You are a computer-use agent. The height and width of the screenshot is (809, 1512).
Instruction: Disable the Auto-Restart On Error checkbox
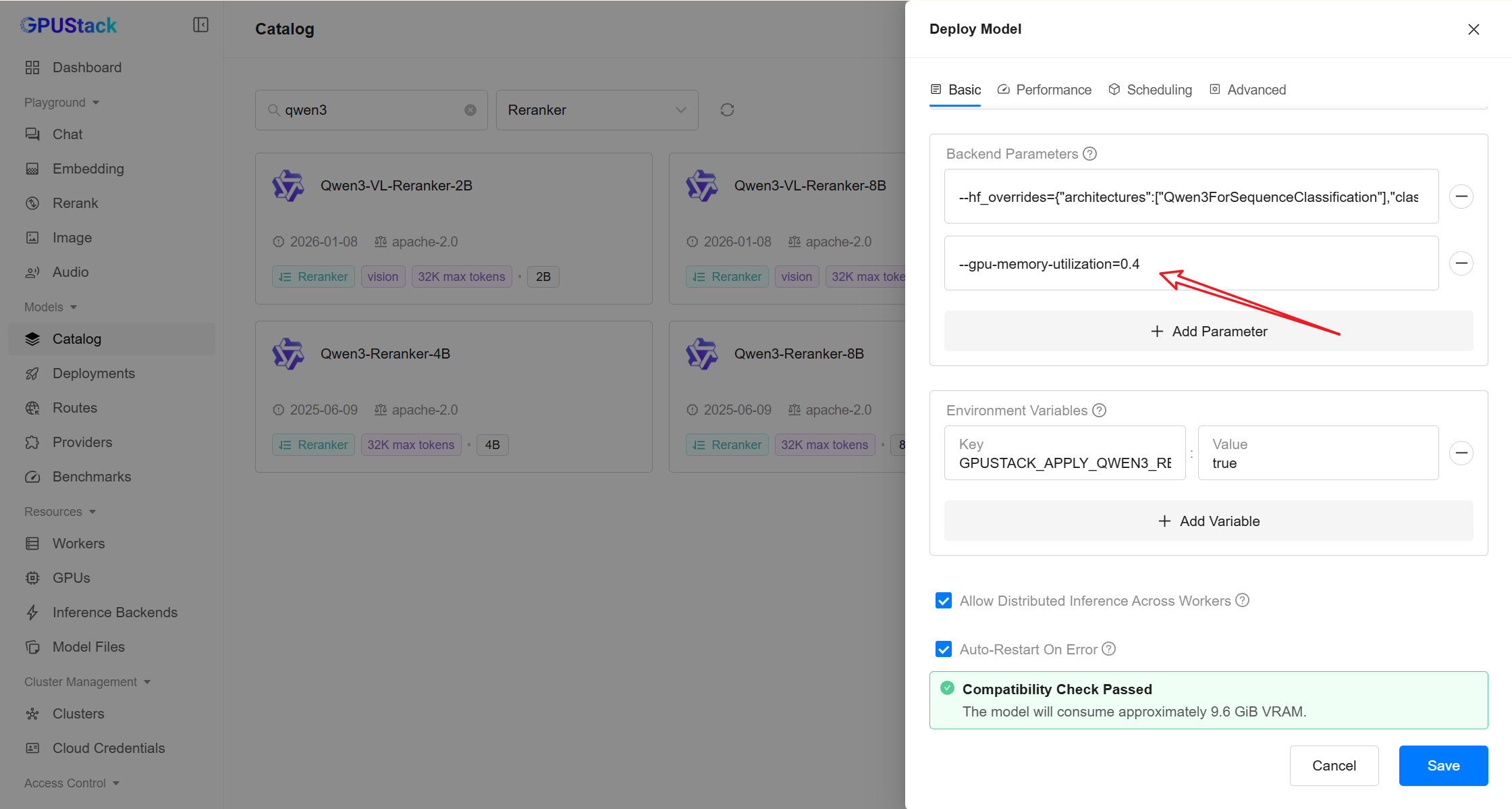click(x=944, y=650)
